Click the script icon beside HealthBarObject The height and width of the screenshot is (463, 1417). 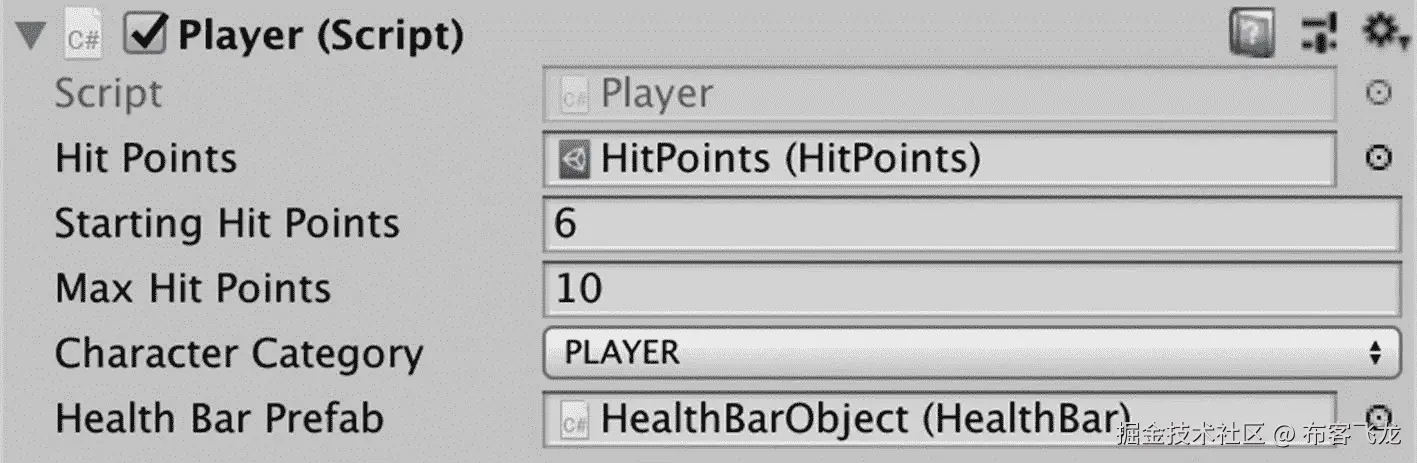coord(574,421)
